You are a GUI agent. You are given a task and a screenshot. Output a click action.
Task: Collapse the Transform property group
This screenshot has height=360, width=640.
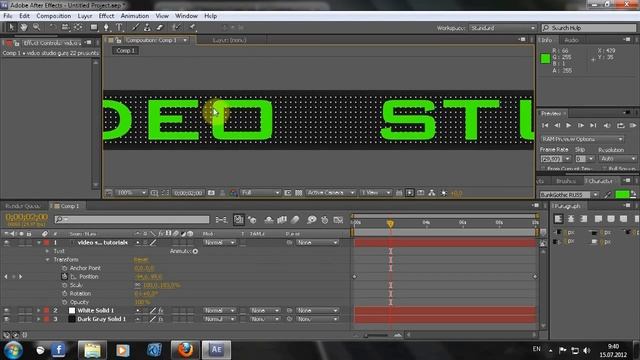point(47,260)
